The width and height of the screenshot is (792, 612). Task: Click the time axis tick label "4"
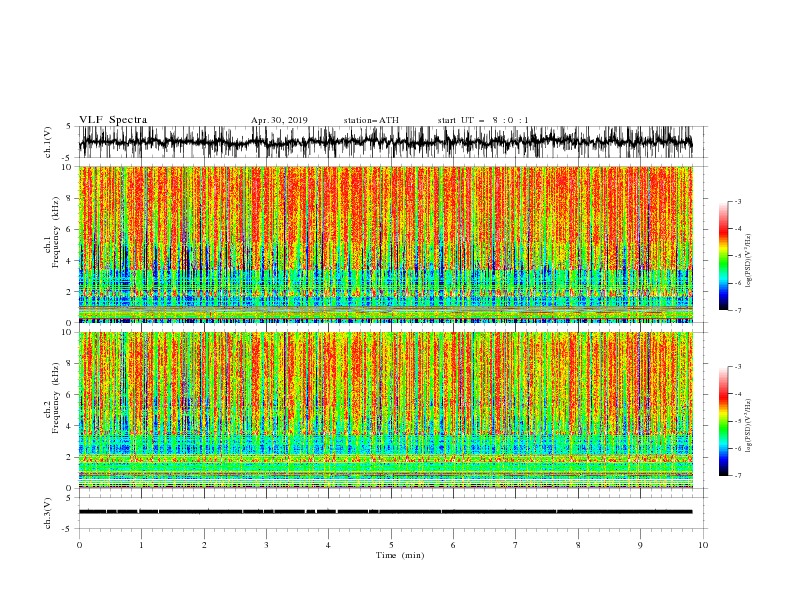tap(328, 545)
